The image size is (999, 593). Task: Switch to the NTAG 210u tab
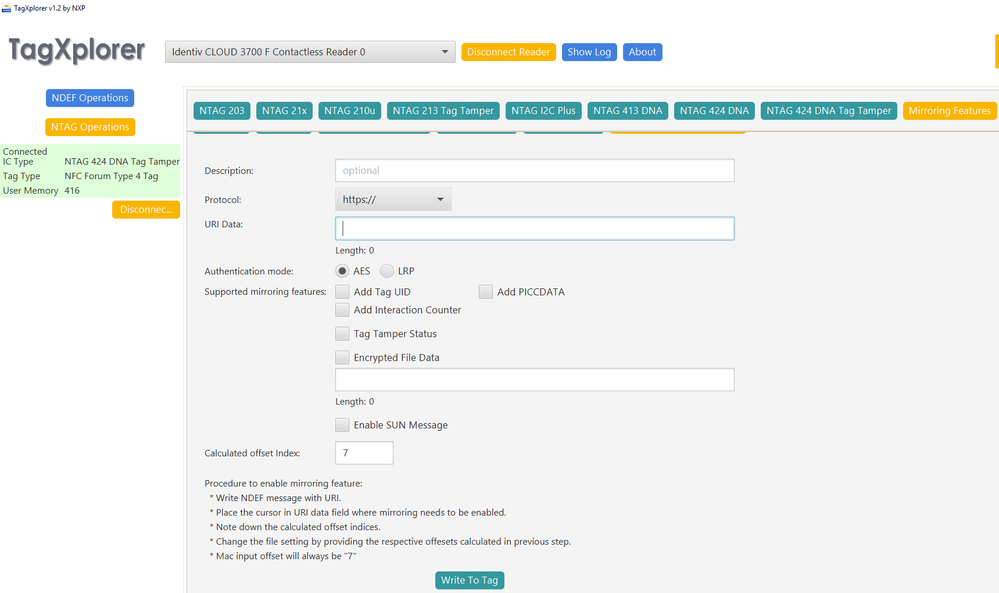pyautogui.click(x=350, y=111)
